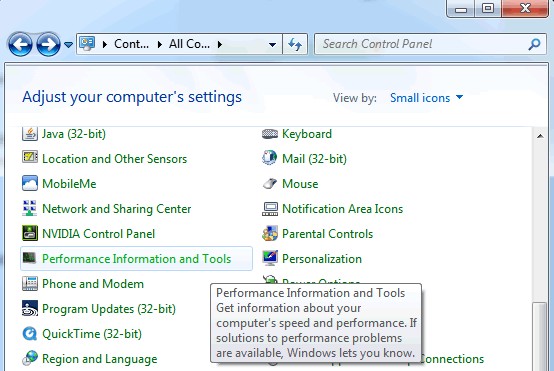554x371 pixels.
Task: Open Mail (32-bit) link
Action: [314, 159]
